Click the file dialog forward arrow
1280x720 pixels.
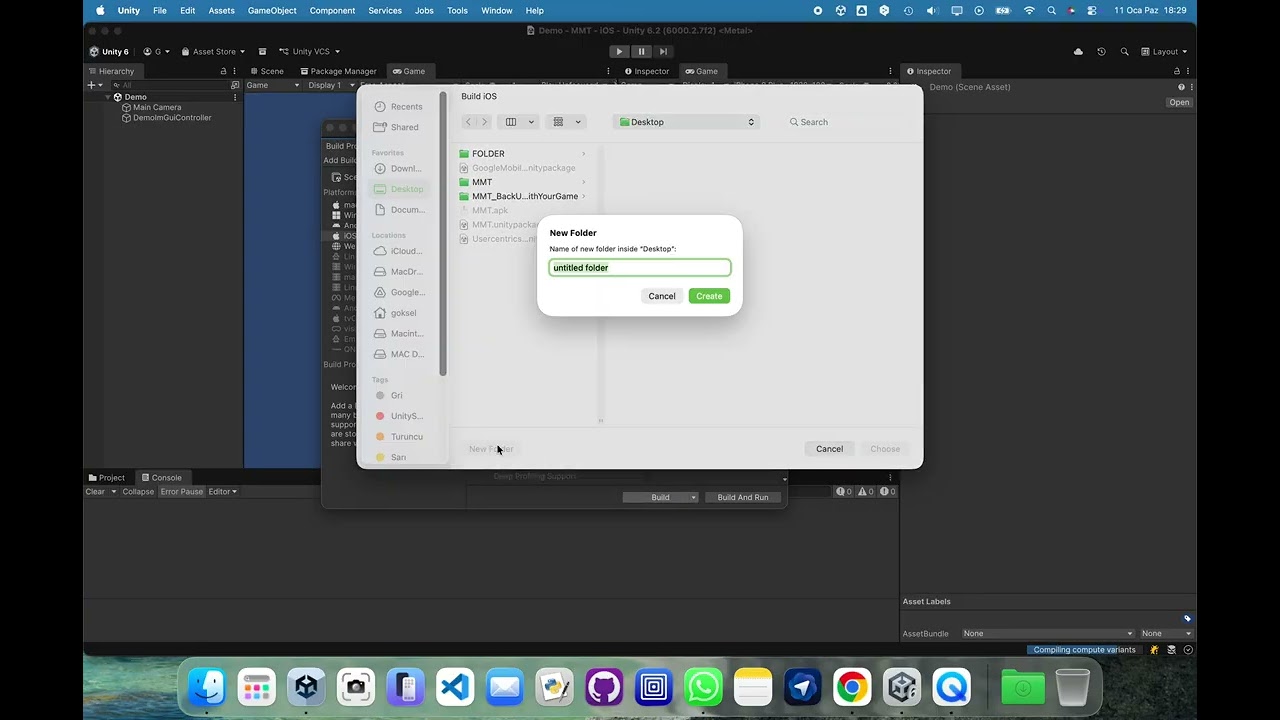click(485, 122)
